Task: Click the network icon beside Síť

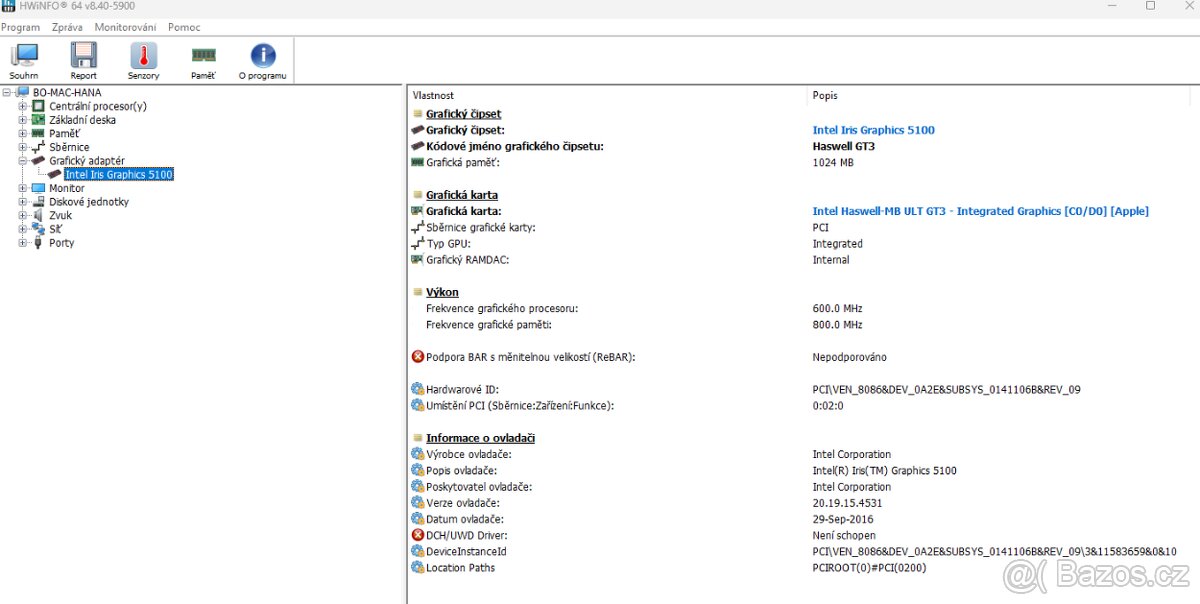Action: 37,229
